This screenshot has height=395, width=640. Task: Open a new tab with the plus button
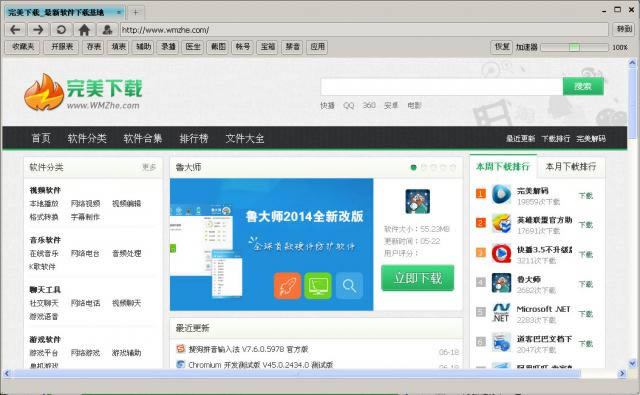pyautogui.click(x=136, y=12)
